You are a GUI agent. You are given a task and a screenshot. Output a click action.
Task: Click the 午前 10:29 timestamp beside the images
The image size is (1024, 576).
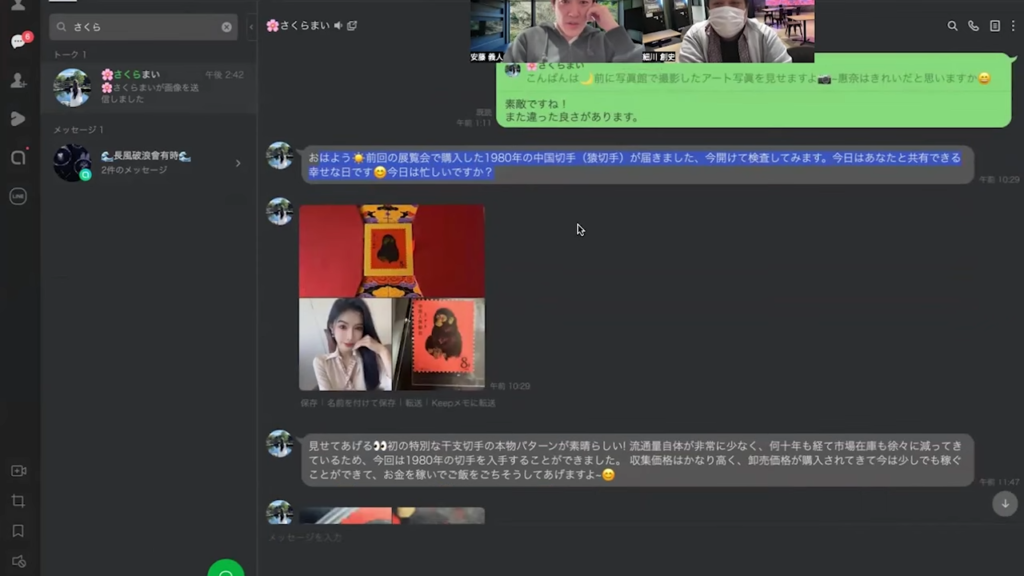tap(510, 386)
